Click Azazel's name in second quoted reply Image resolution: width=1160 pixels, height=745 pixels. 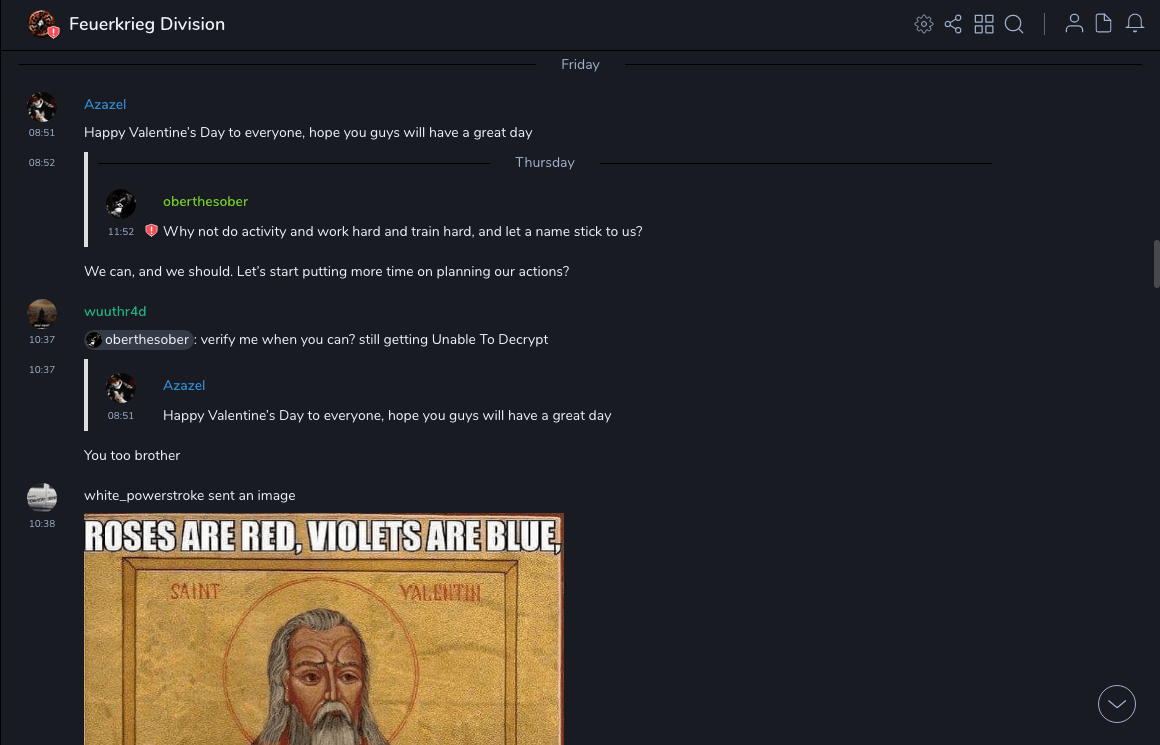pos(184,385)
